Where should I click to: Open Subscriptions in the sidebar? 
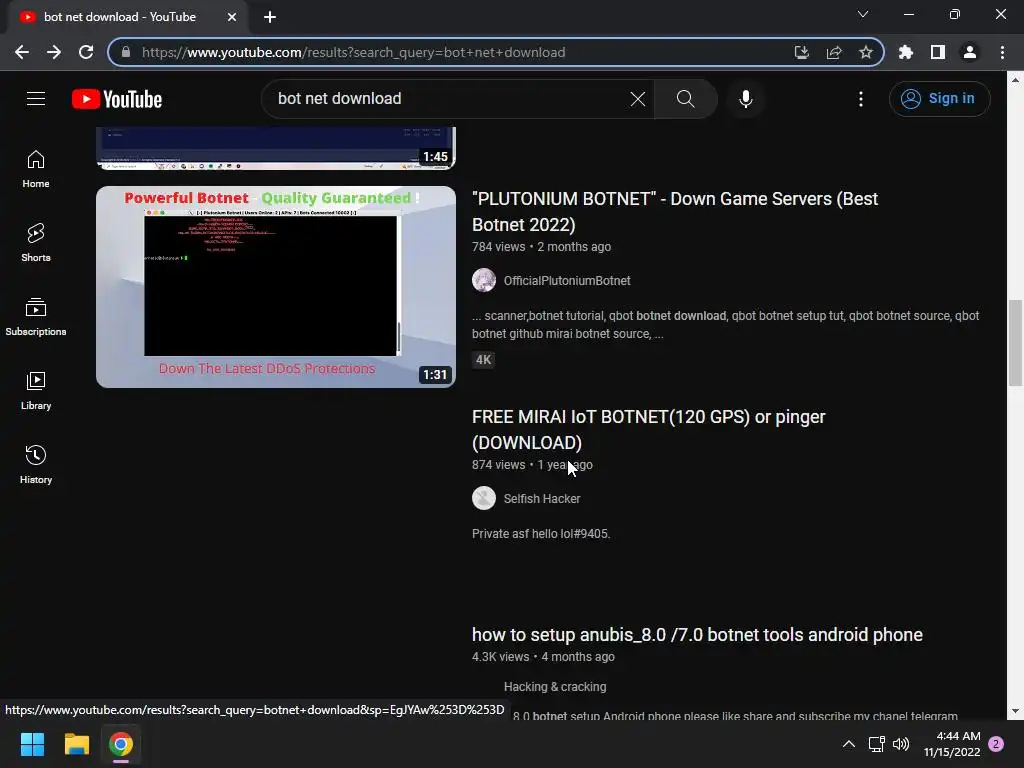pos(36,316)
